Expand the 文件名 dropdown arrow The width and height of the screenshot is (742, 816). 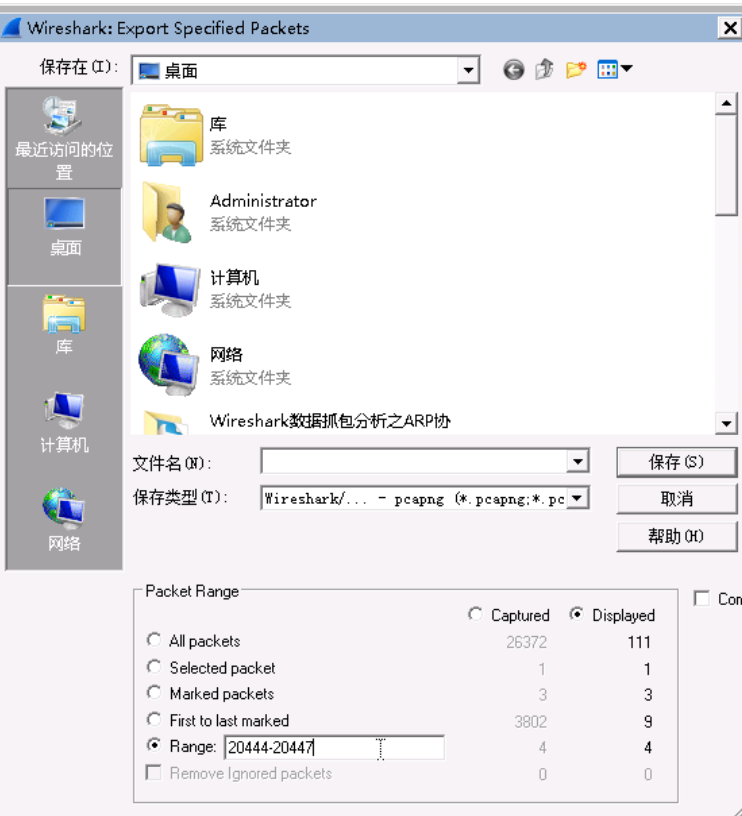click(578, 461)
